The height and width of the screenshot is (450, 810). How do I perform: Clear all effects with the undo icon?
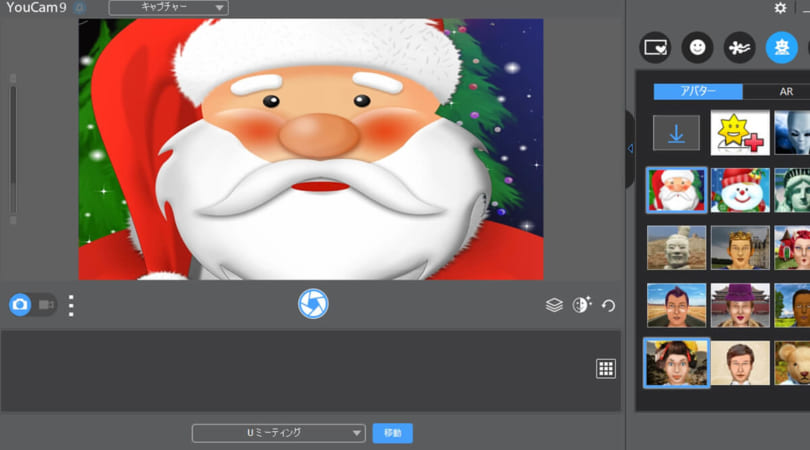[x=609, y=305]
